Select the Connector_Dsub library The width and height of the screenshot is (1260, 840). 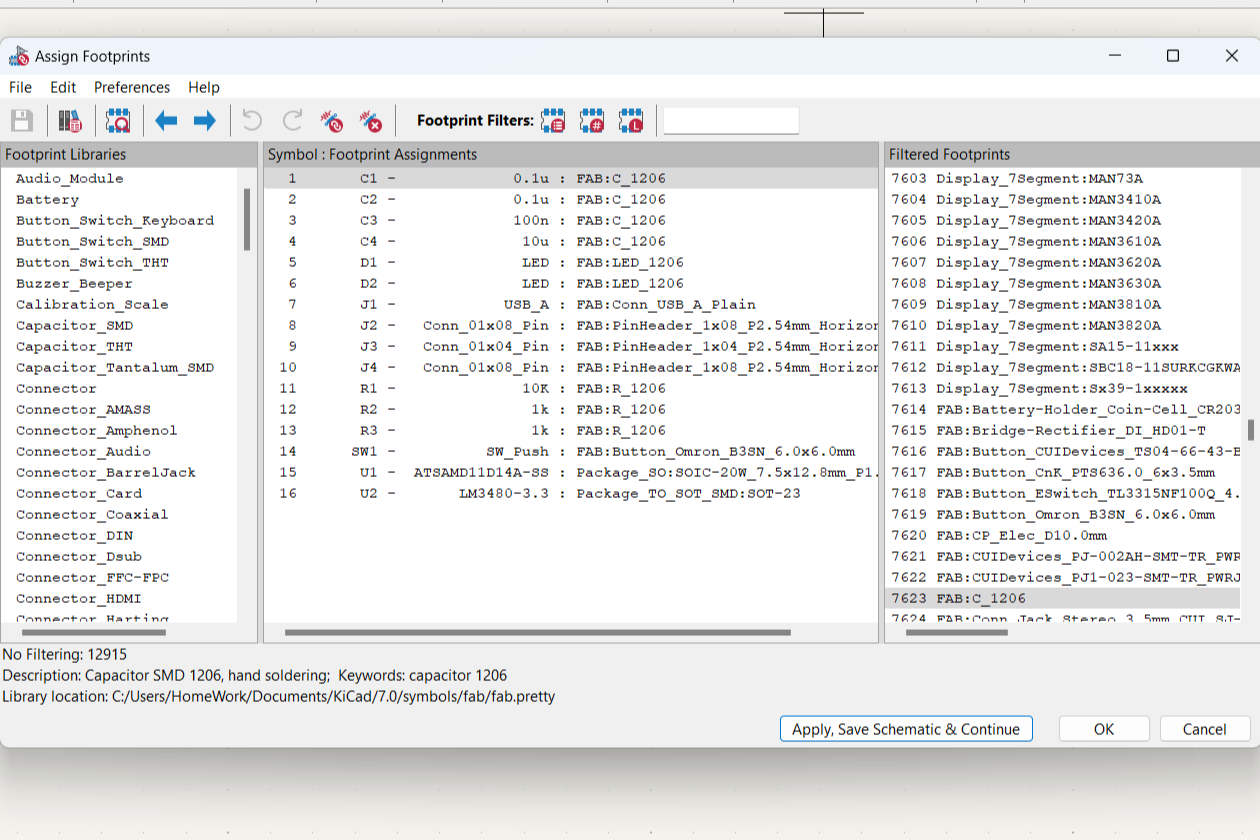click(78, 556)
